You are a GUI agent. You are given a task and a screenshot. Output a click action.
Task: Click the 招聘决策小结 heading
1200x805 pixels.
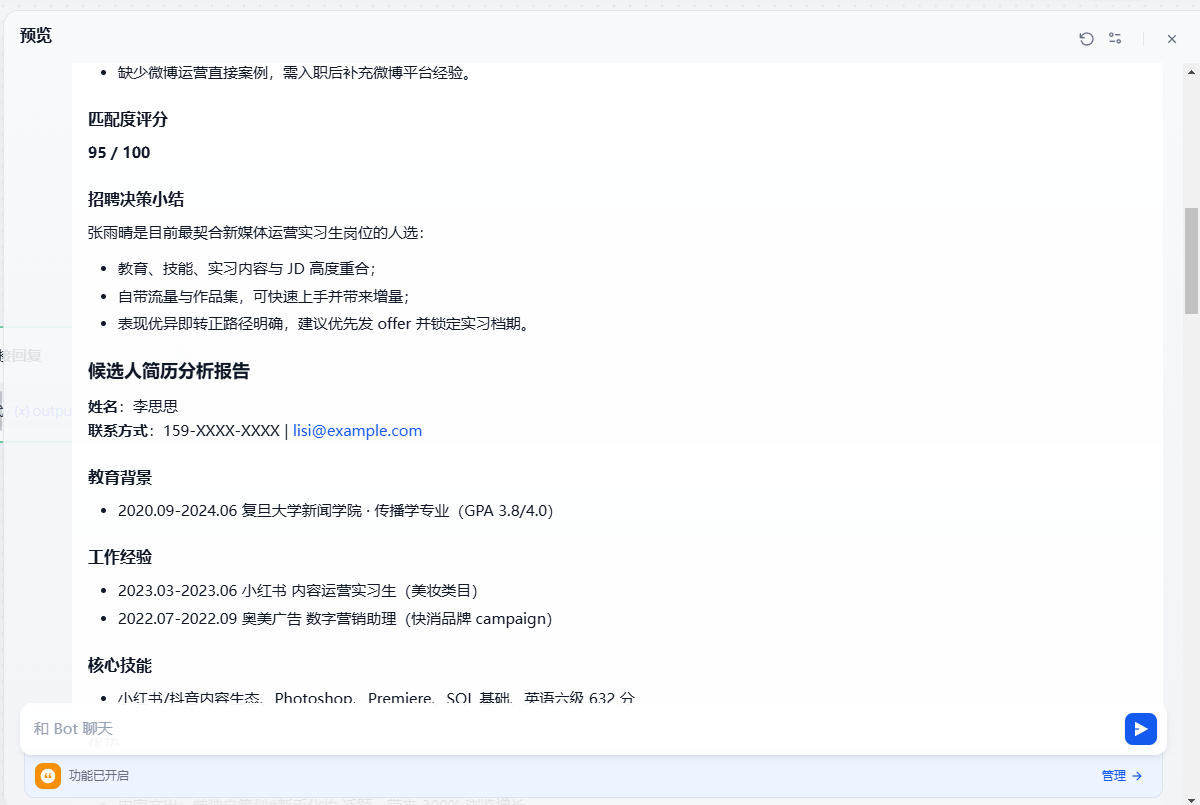pos(136,199)
